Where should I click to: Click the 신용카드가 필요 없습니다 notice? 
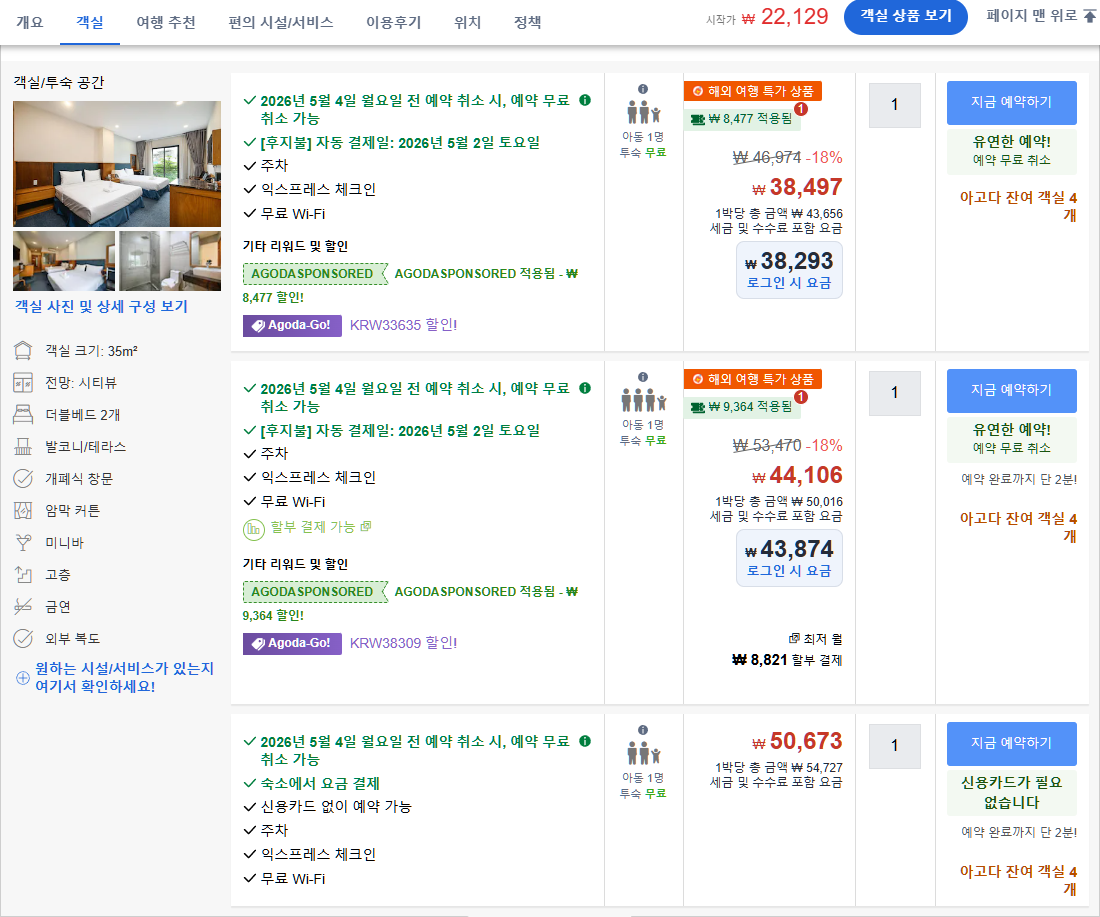1012,793
